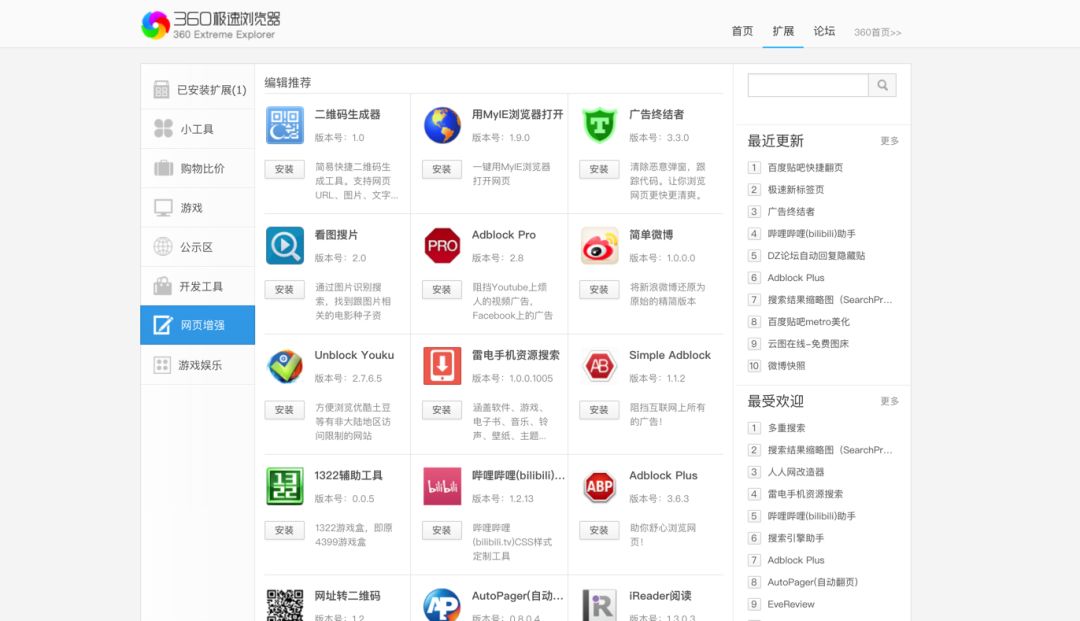
Task: Click 更多 beside 最近更新
Action: (x=889, y=141)
